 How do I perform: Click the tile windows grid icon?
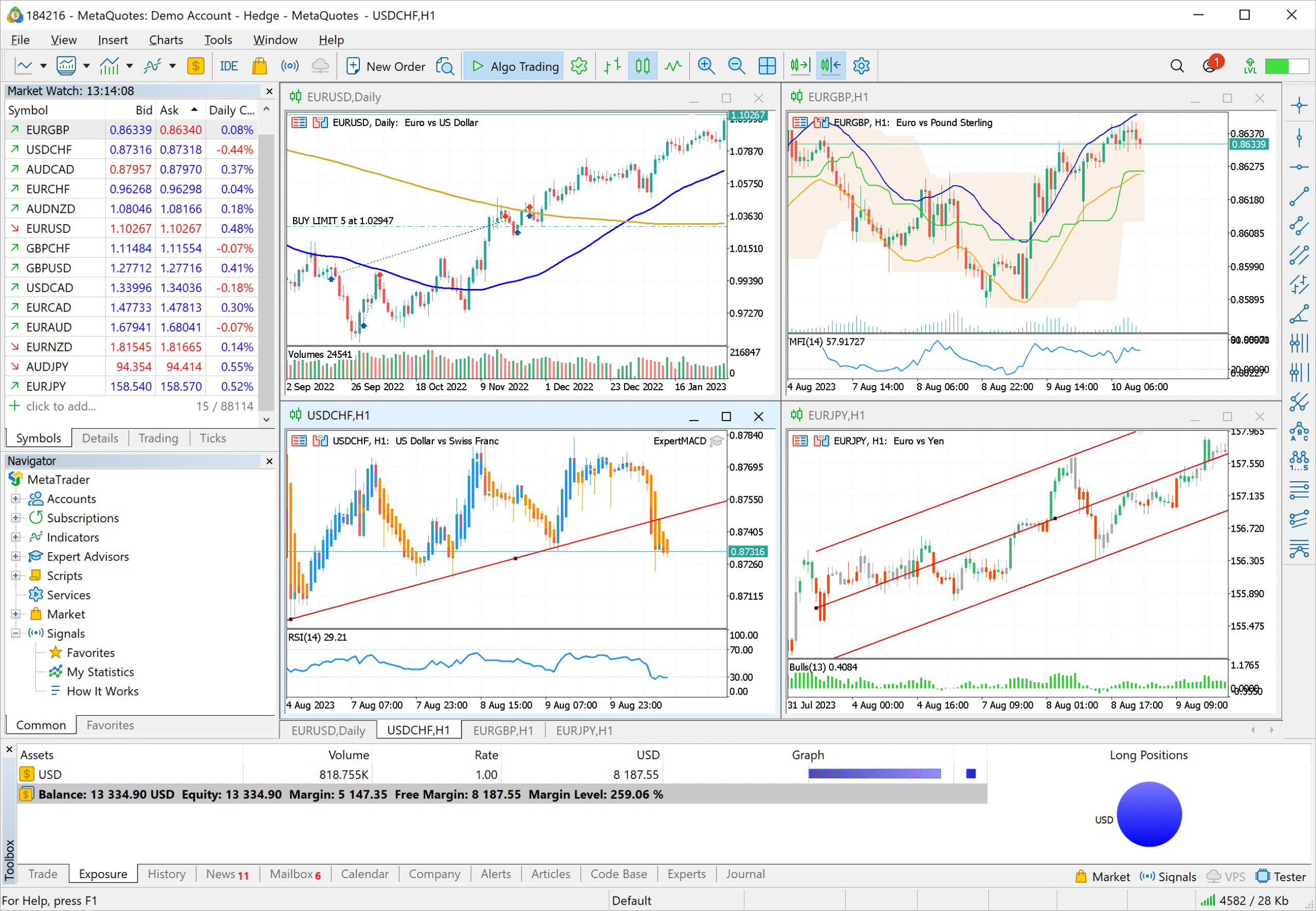767,66
